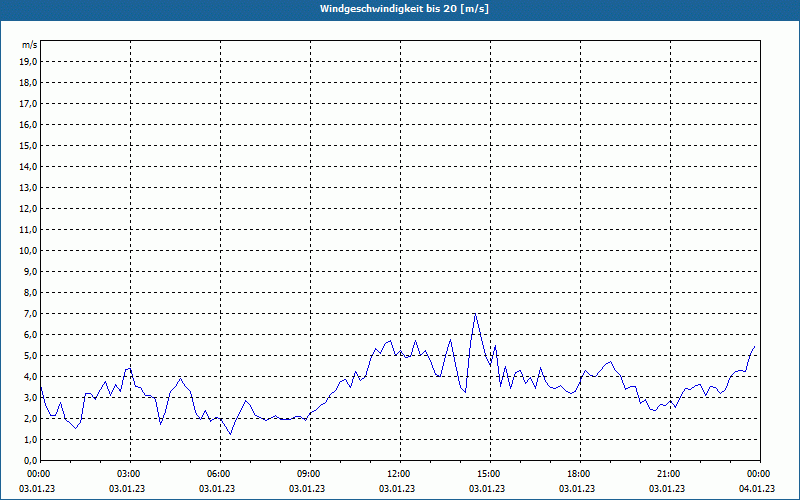Click the 12,0 y-axis label
The width and height of the screenshot is (800, 500).
coord(30,209)
